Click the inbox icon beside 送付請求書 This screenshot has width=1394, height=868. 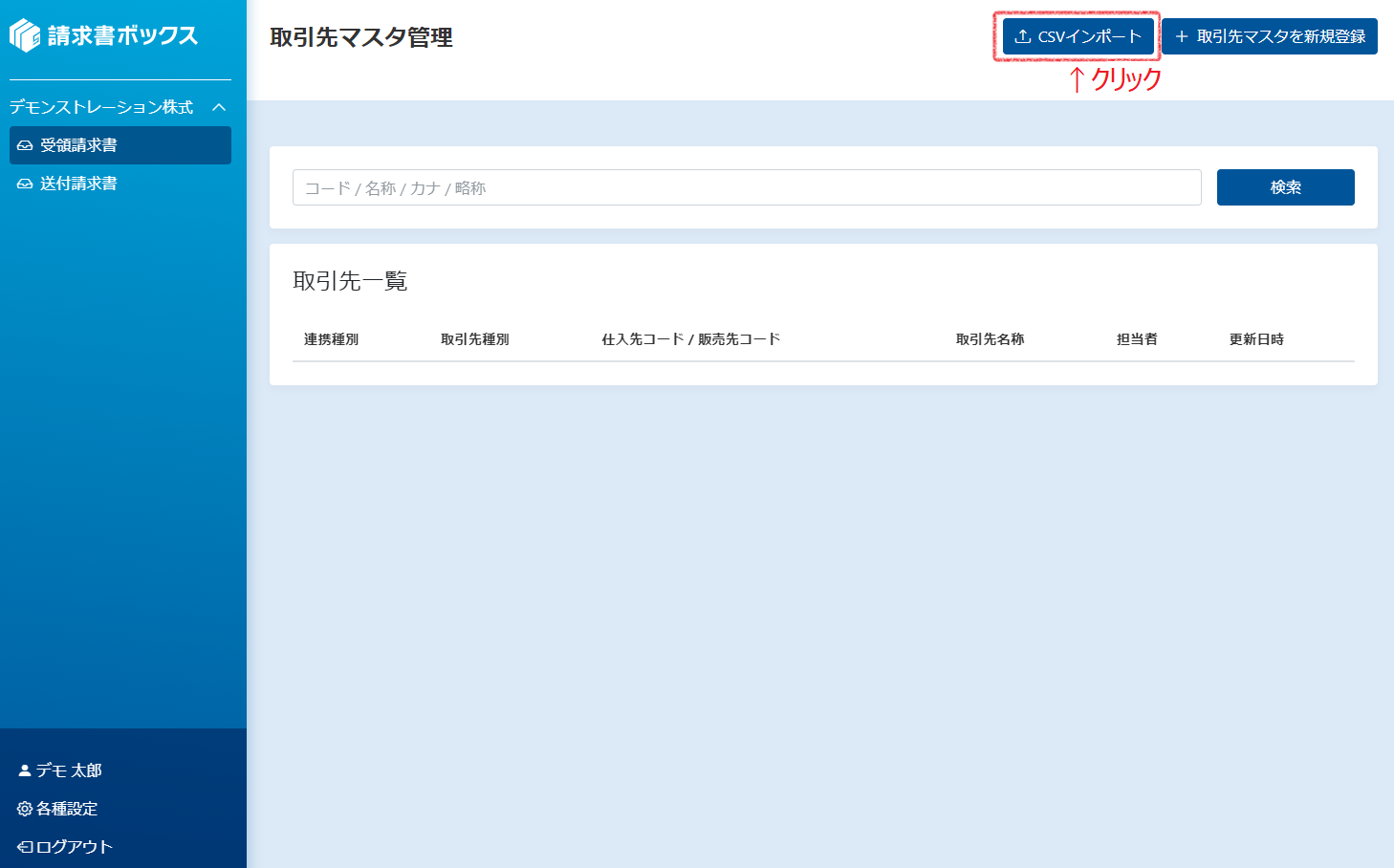click(25, 184)
